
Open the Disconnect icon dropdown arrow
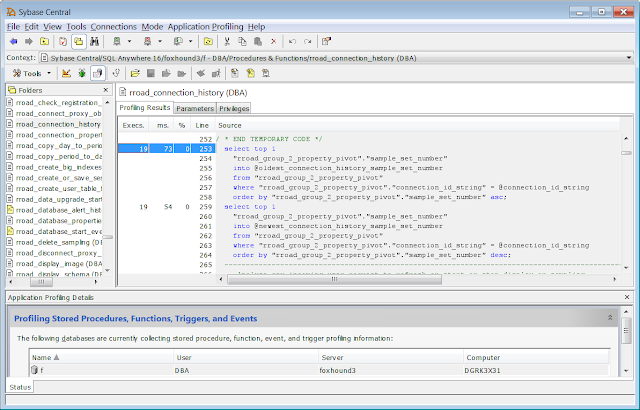coord(160,41)
